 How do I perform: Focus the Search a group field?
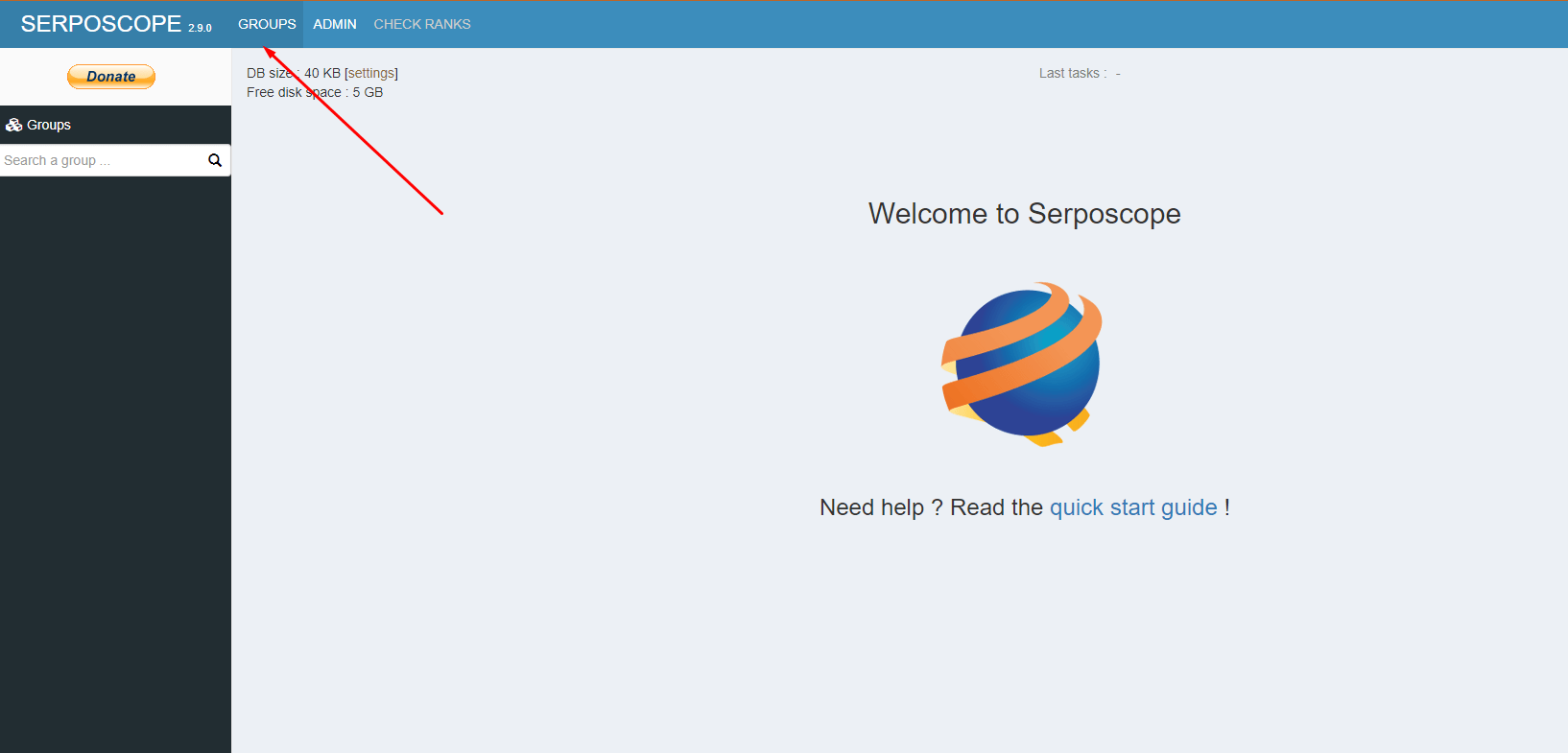(103, 160)
